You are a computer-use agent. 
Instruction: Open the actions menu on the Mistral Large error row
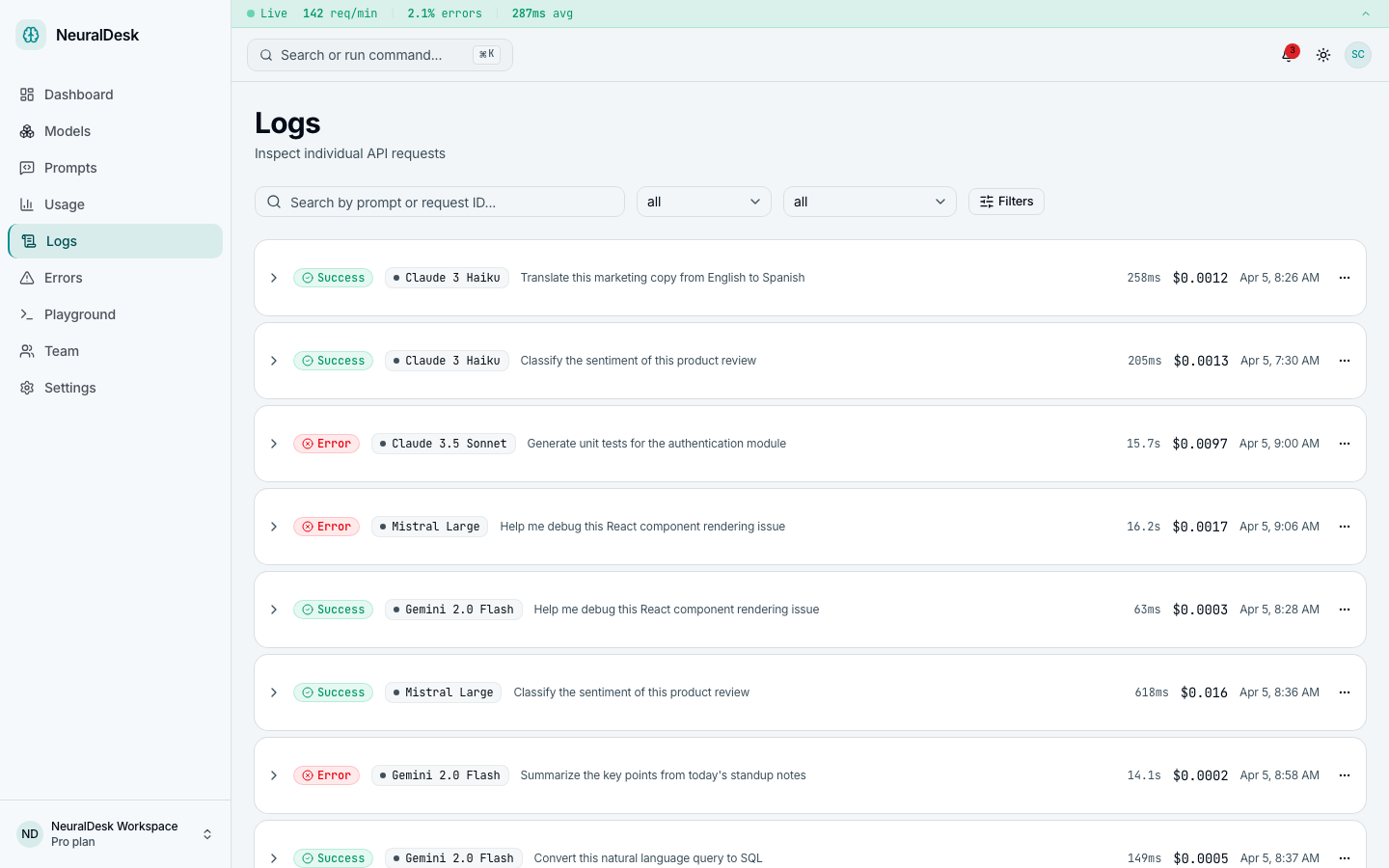click(1345, 527)
